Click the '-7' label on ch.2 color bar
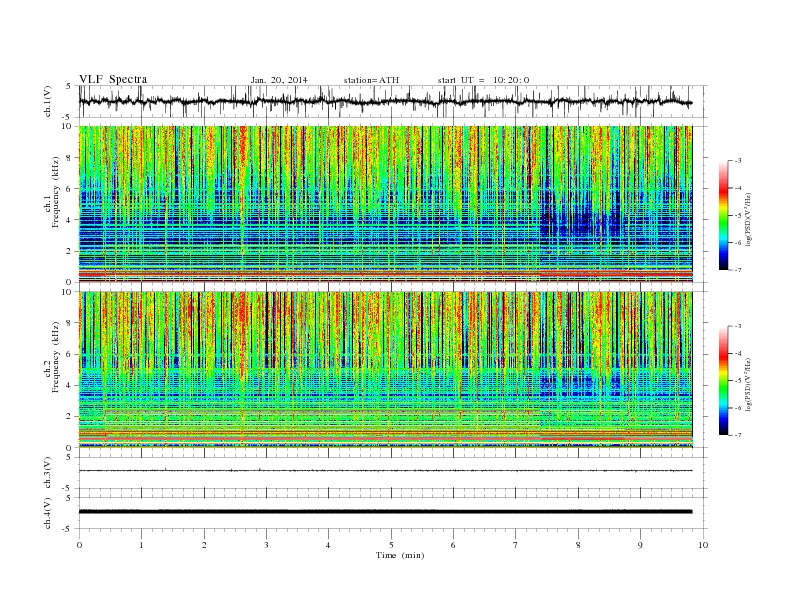The image size is (792, 612). pos(738,435)
